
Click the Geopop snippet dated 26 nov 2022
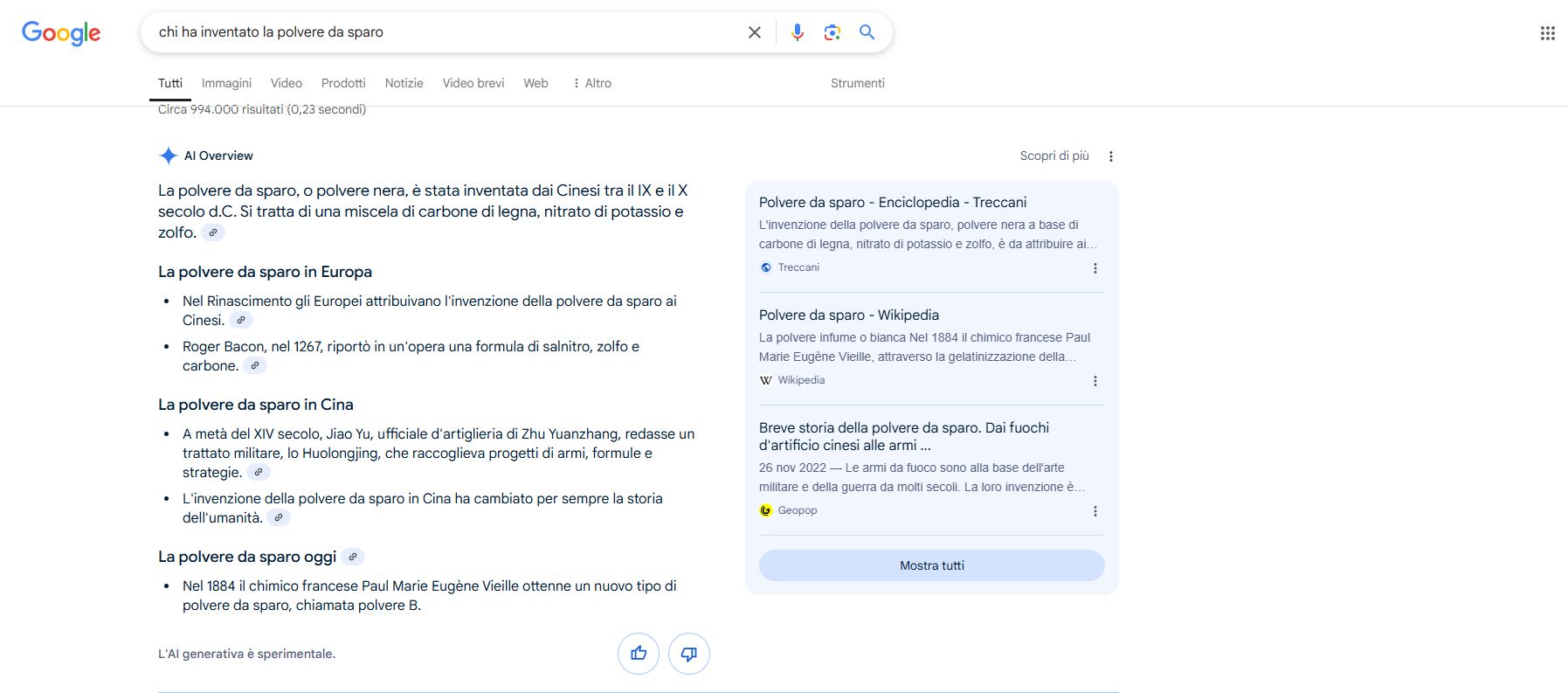(922, 477)
